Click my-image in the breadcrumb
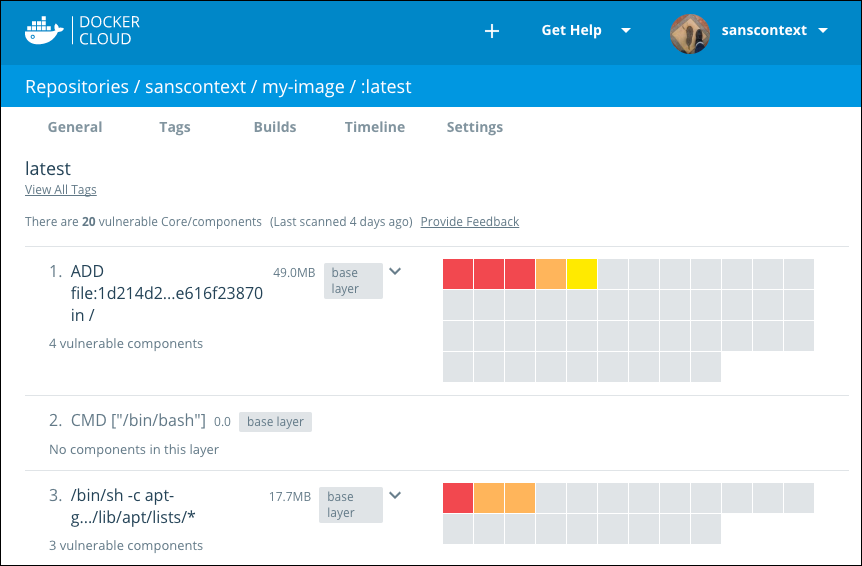862x566 pixels. tap(303, 87)
